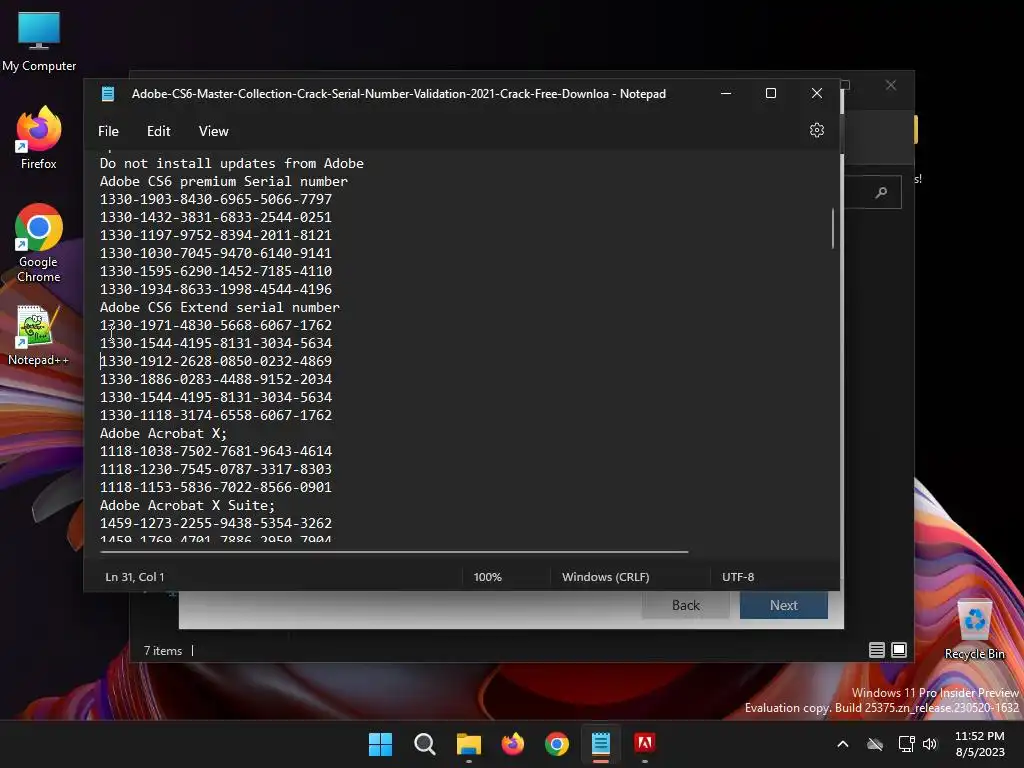Image resolution: width=1024 pixels, height=768 pixels.
Task: Click serial 1330-1595-6290-1452-7185-4110
Action: point(216,271)
